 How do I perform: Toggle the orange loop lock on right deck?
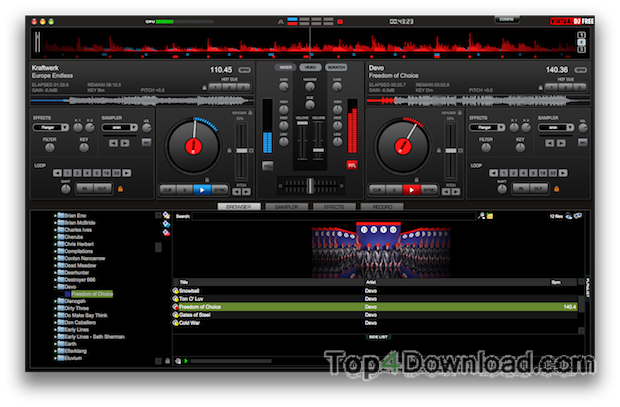click(x=556, y=189)
